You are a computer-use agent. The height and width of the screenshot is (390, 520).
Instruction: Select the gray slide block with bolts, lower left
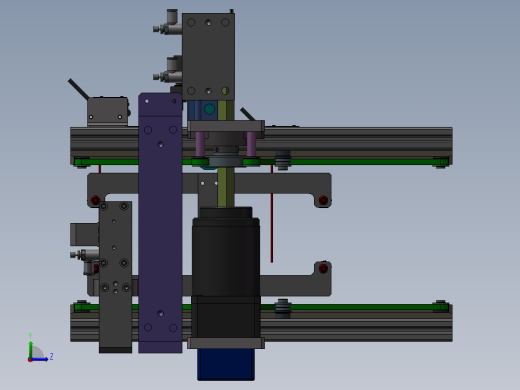pyautogui.click(x=115, y=277)
